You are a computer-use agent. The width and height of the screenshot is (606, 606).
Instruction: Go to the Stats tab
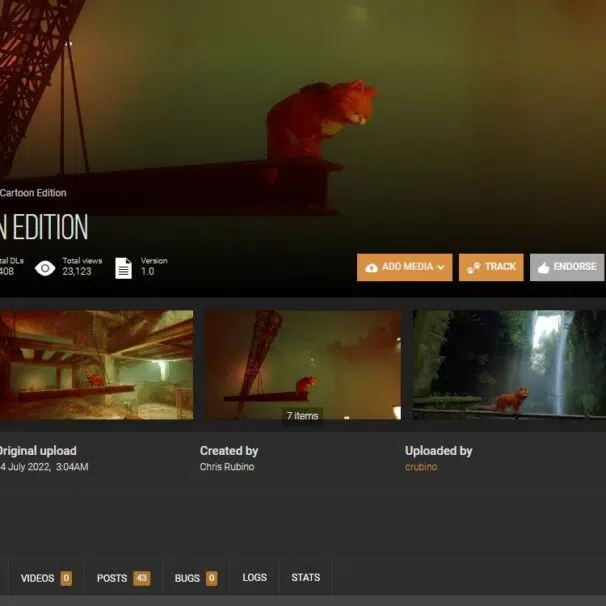305,577
